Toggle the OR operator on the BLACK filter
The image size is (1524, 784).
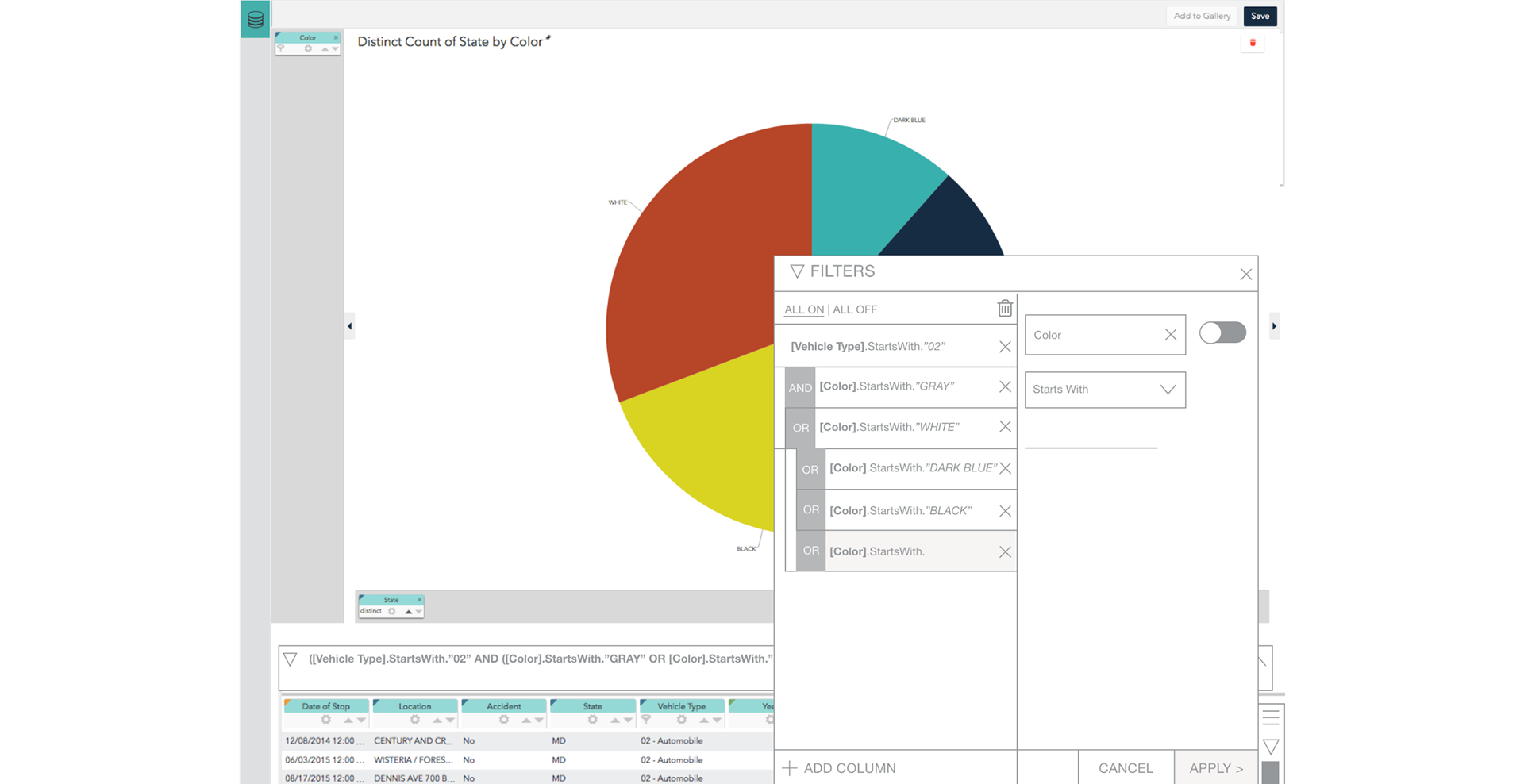(810, 510)
